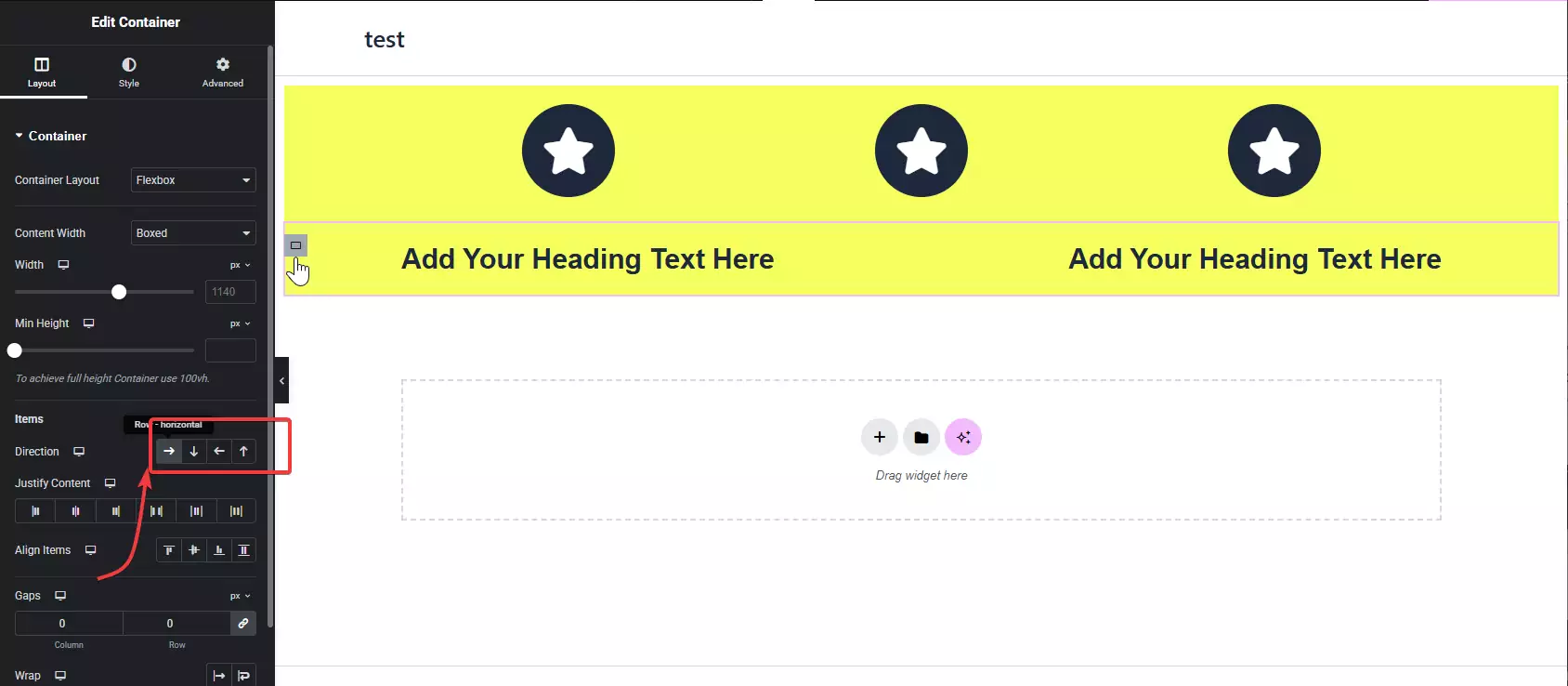Image resolution: width=1568 pixels, height=686 pixels.
Task: Set direction to Column vertical (down arrow)
Action: pos(194,452)
